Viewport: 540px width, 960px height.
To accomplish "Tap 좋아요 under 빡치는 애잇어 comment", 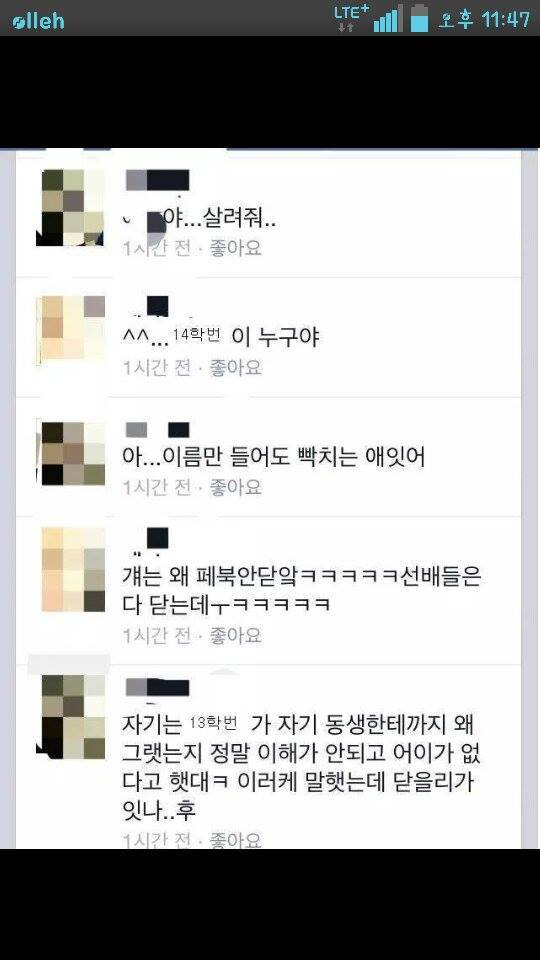I will pyautogui.click(x=235, y=487).
